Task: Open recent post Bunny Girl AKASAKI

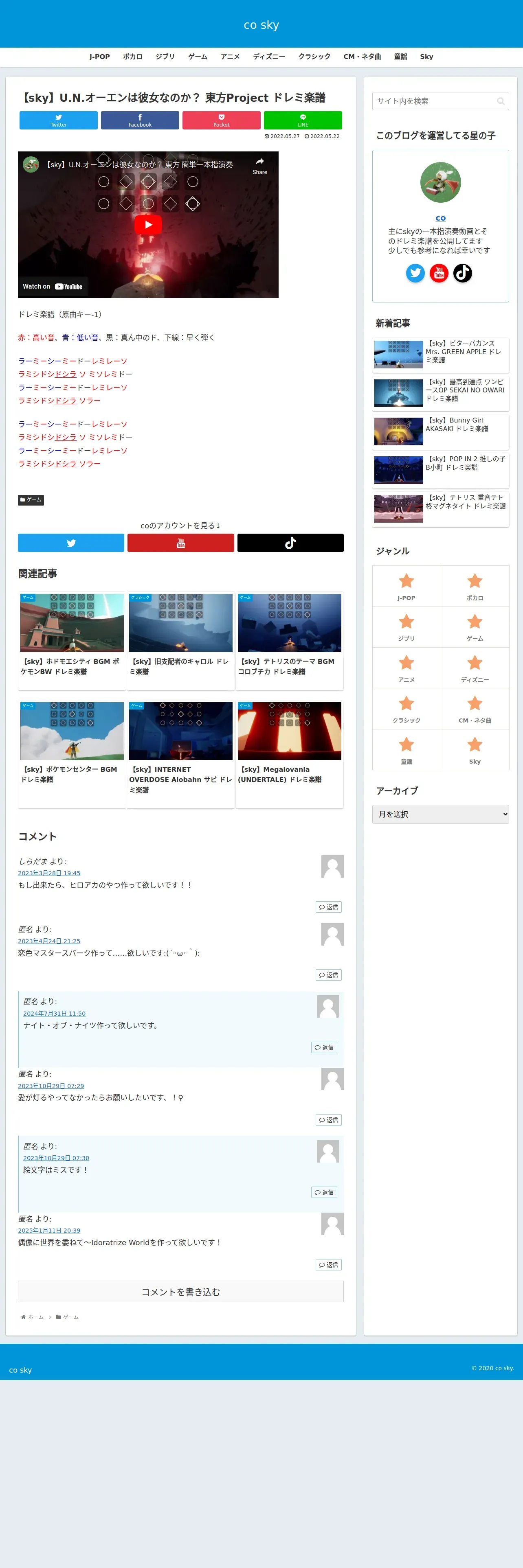Action: coord(441,431)
